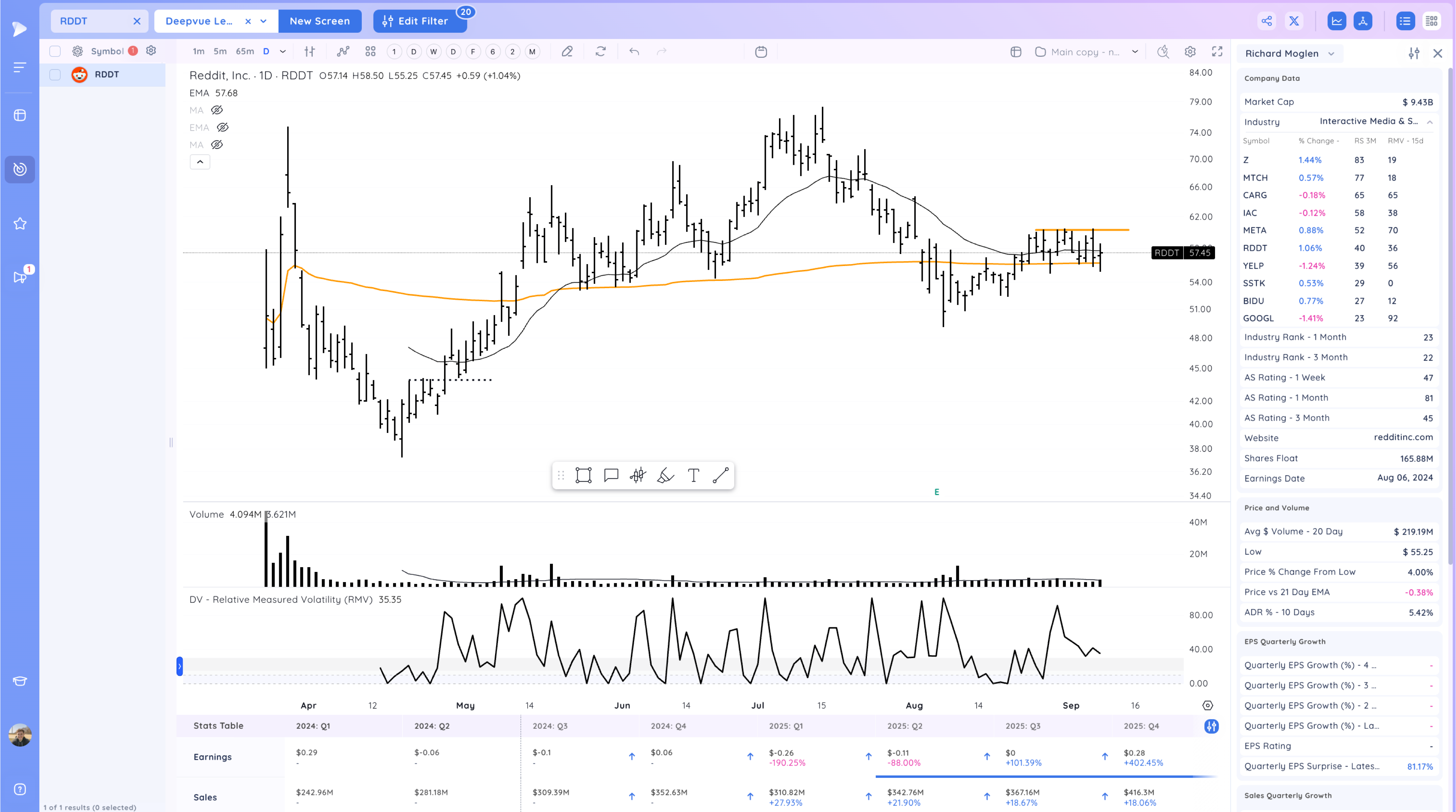The height and width of the screenshot is (812, 1456).
Task: Open the timeframe interval dropdown
Action: click(x=282, y=51)
